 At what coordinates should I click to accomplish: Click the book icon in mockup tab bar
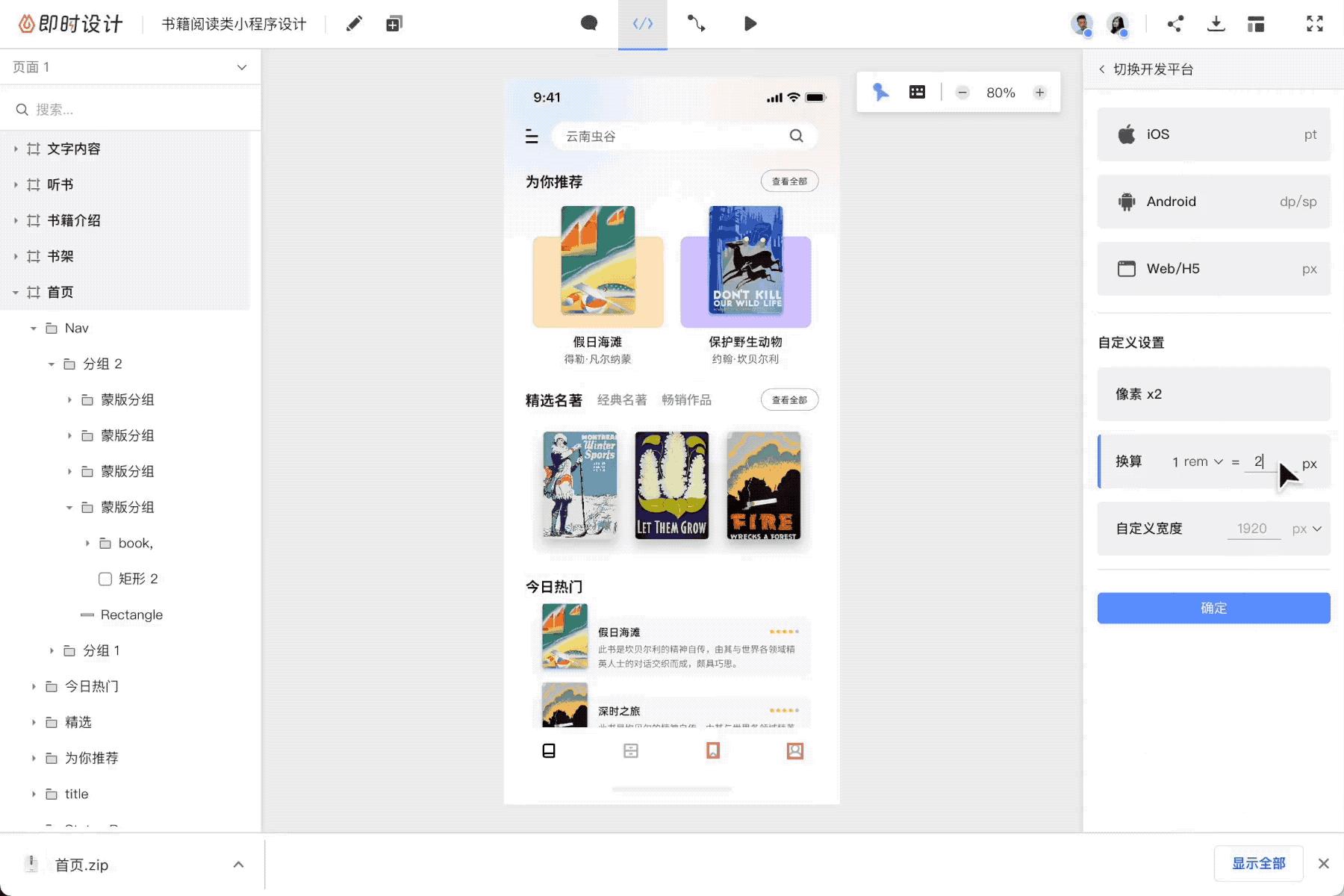(549, 750)
